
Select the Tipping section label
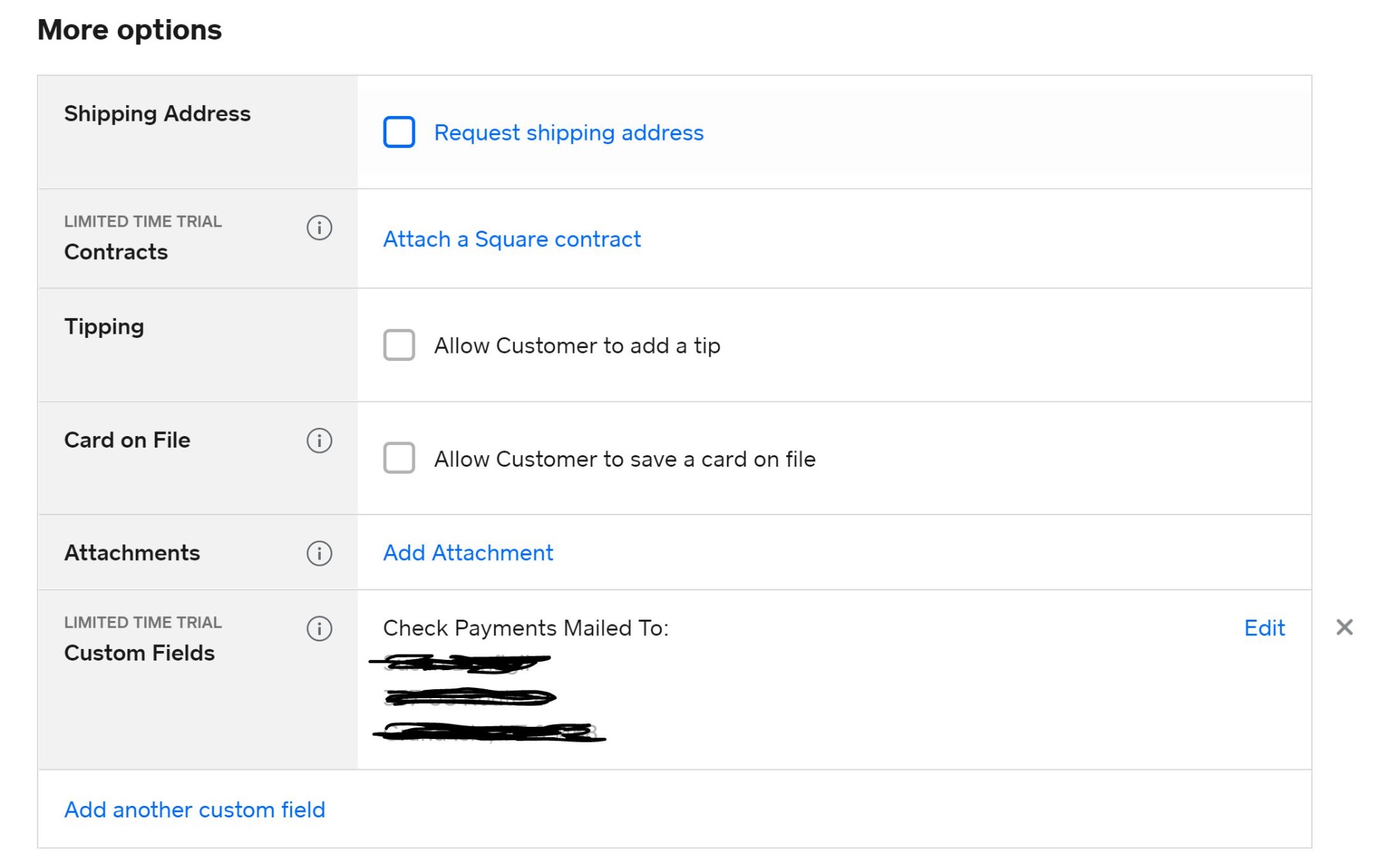104,327
